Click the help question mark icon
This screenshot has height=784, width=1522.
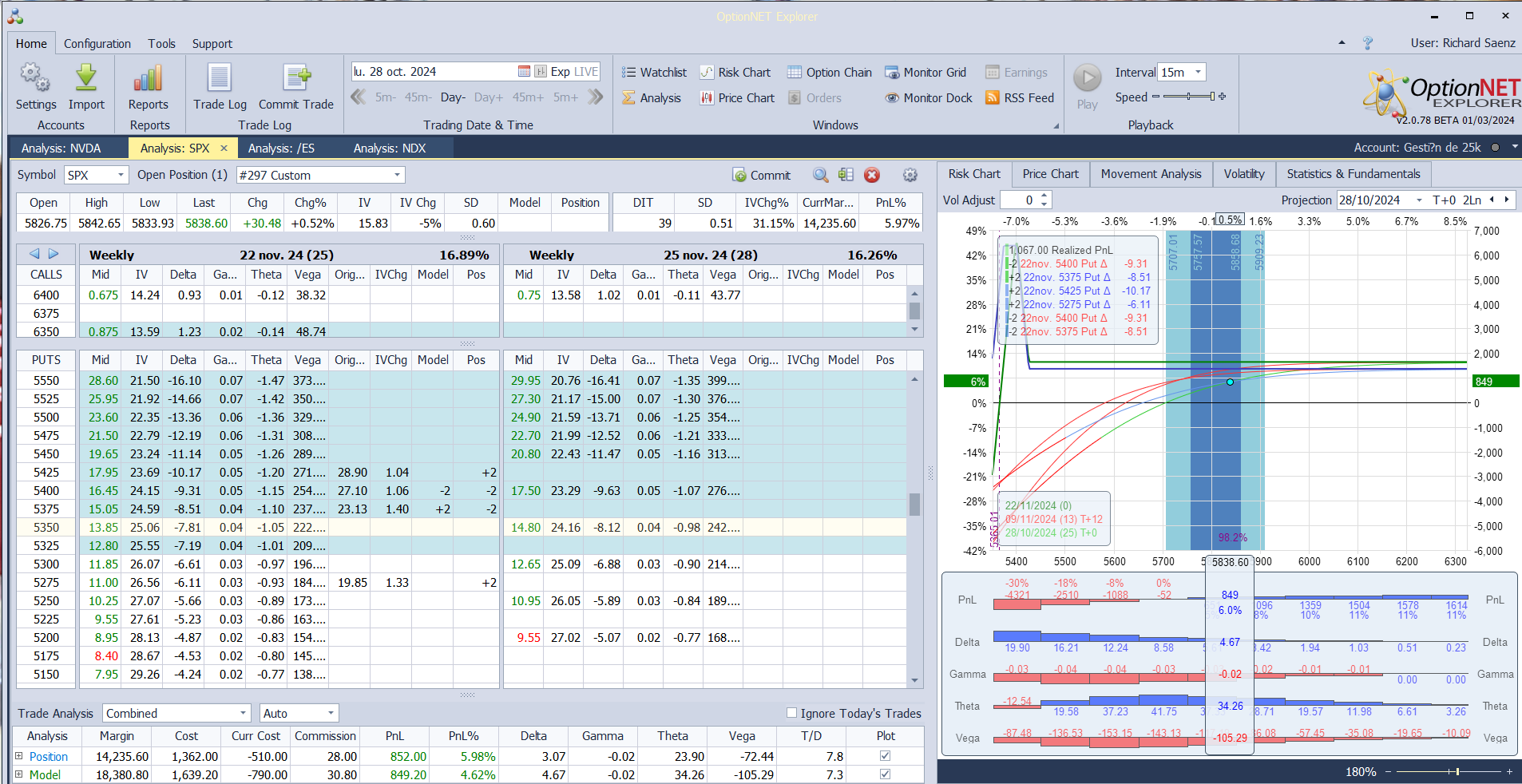pos(1368,43)
